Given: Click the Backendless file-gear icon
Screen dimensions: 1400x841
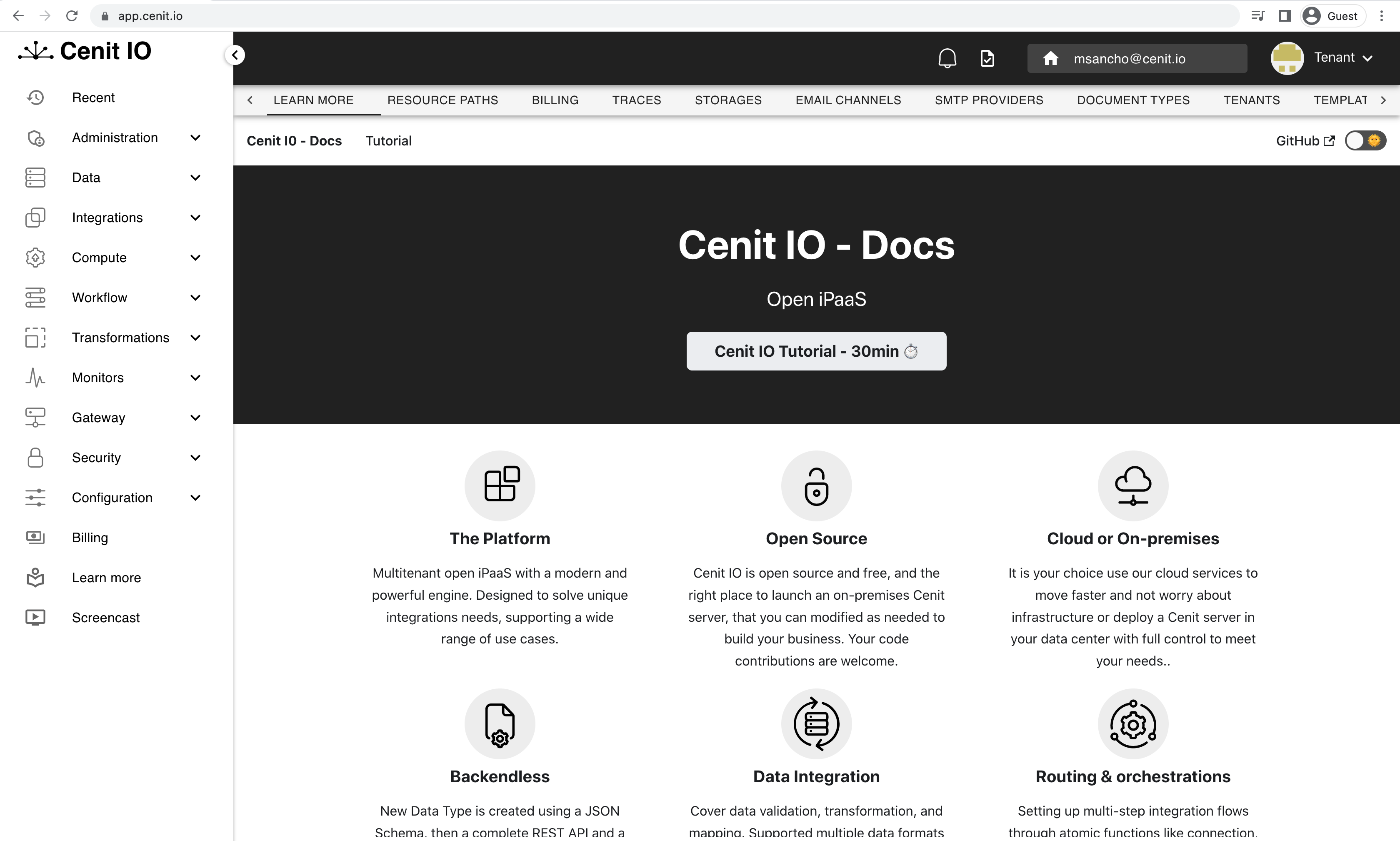Looking at the screenshot, I should pos(500,724).
